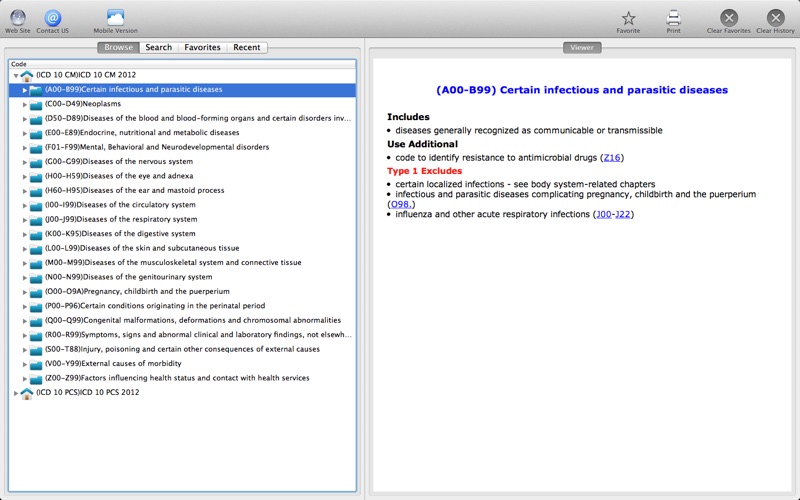
Task: Open the Recent tab
Action: [x=247, y=47]
